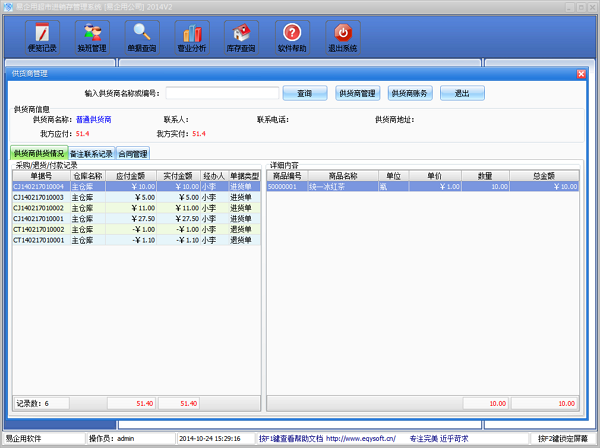Sort by 数量 column header
The width and height of the screenshot is (600, 448).
click(x=485, y=176)
